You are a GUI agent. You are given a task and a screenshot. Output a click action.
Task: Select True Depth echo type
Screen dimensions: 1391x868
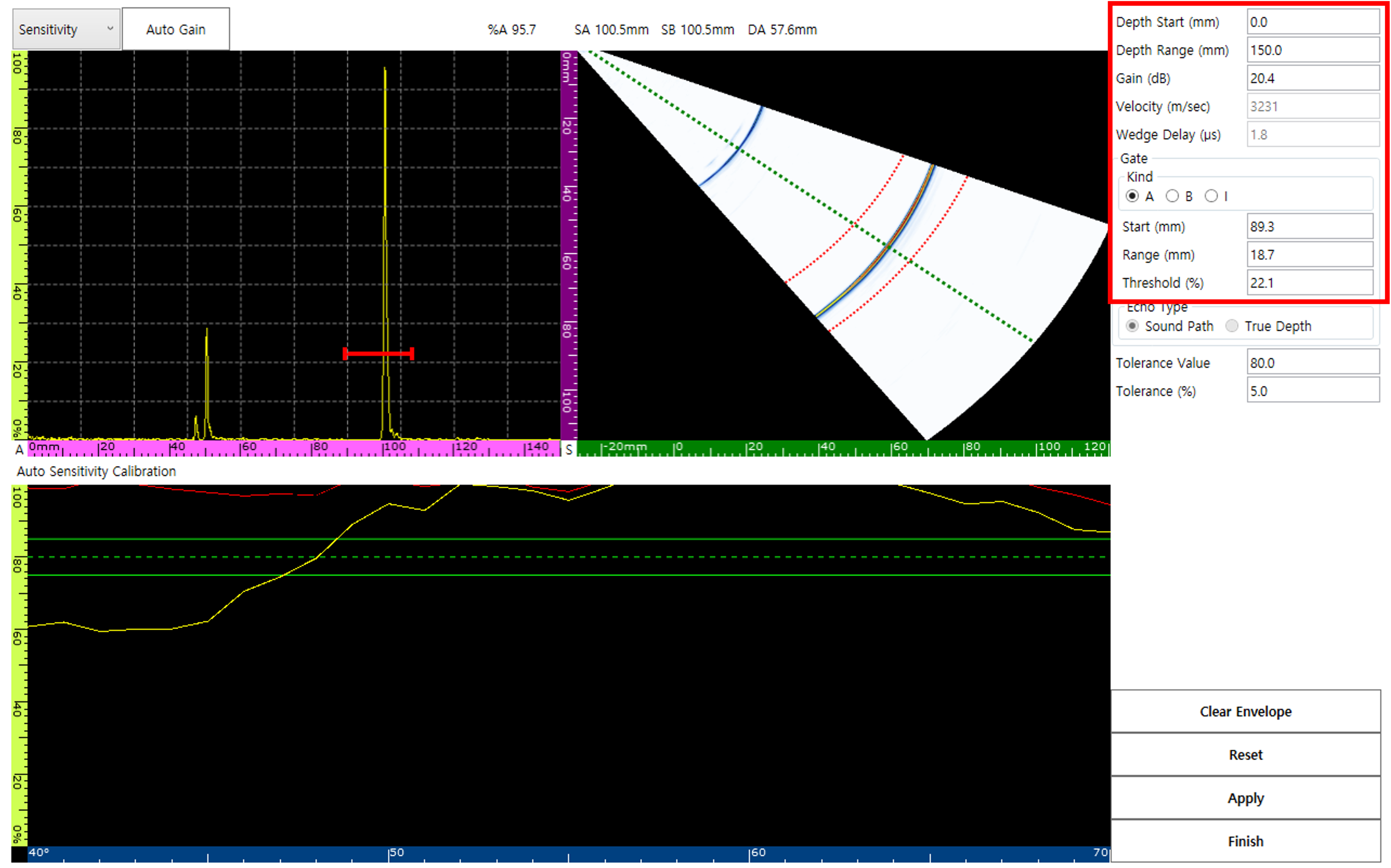1231,326
